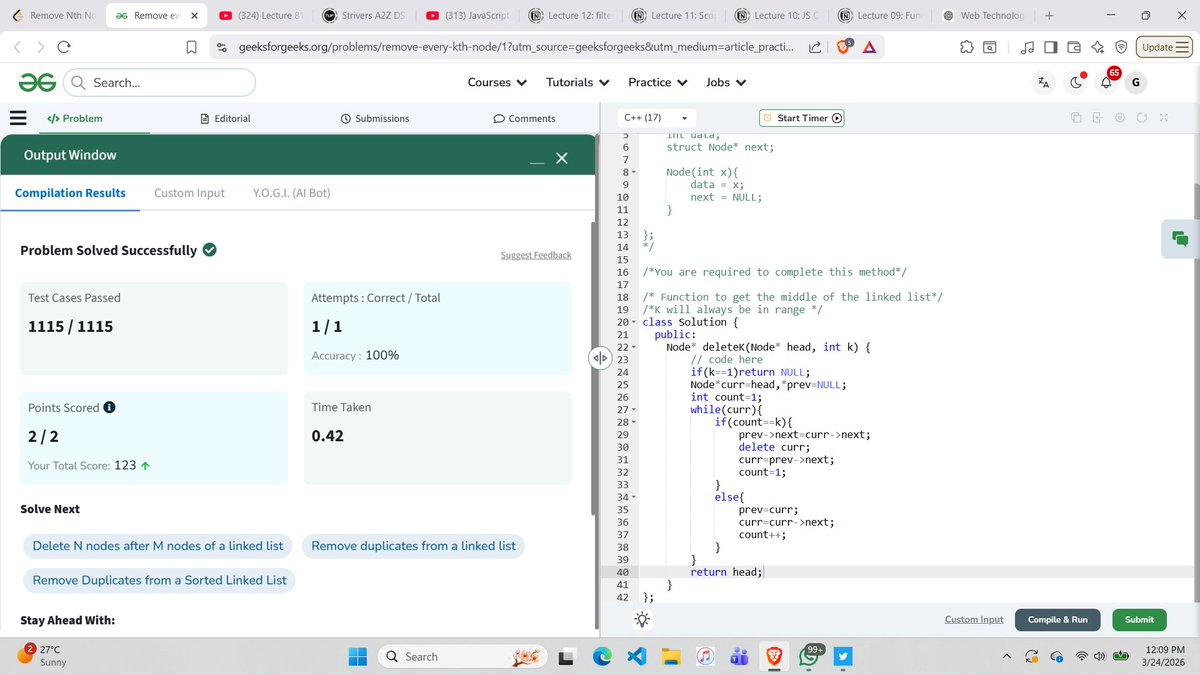Open the Y.O.G.I. (AI Bot) tab
The width and height of the screenshot is (1200, 675).
pyautogui.click(x=292, y=193)
